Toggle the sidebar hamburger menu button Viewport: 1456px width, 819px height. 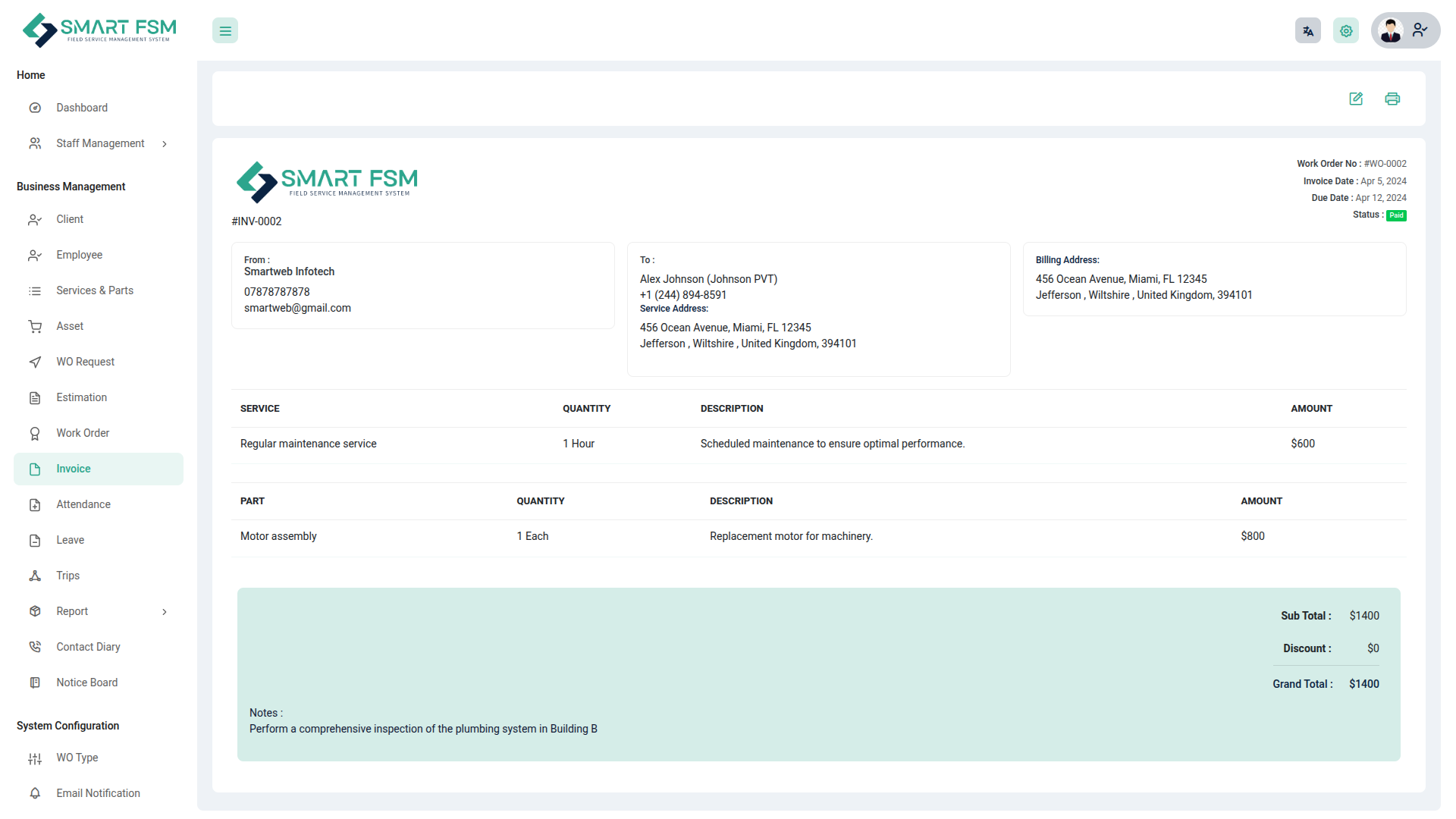click(x=225, y=31)
